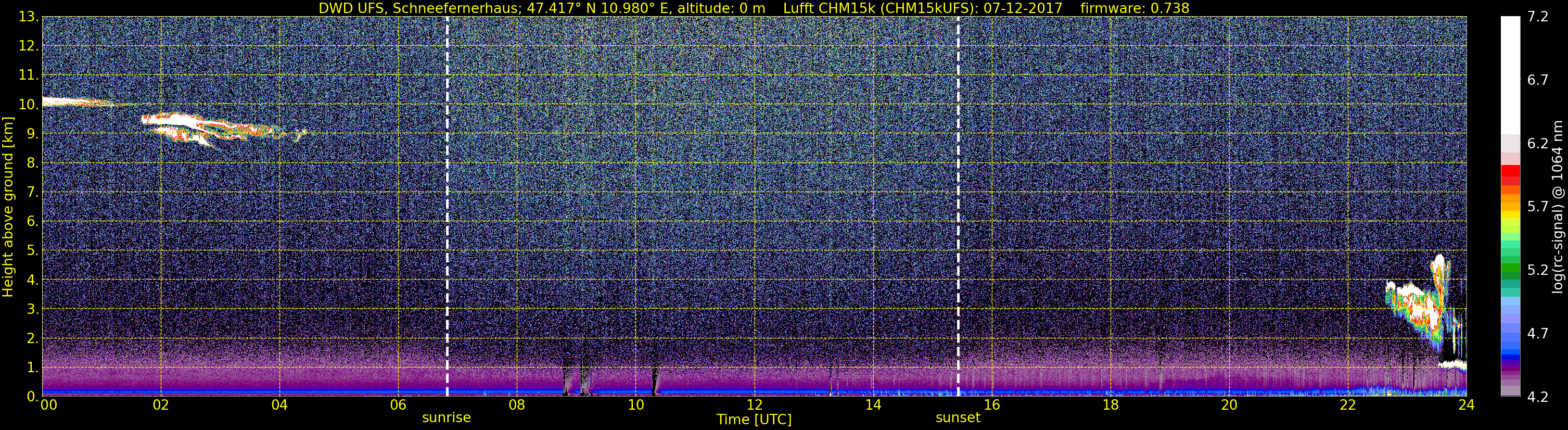Click the '6.7' colorbar scale value
This screenshot has height=430, width=1568.
tap(1538, 80)
